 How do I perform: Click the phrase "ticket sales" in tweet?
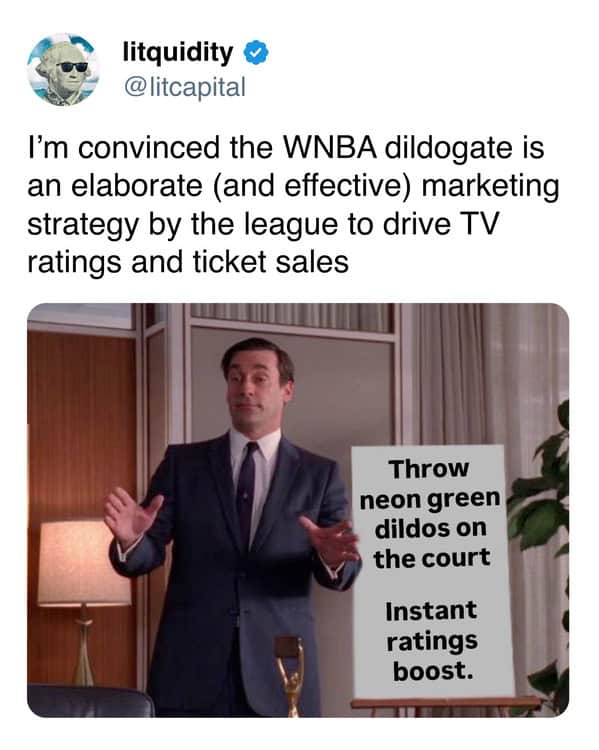(x=271, y=262)
